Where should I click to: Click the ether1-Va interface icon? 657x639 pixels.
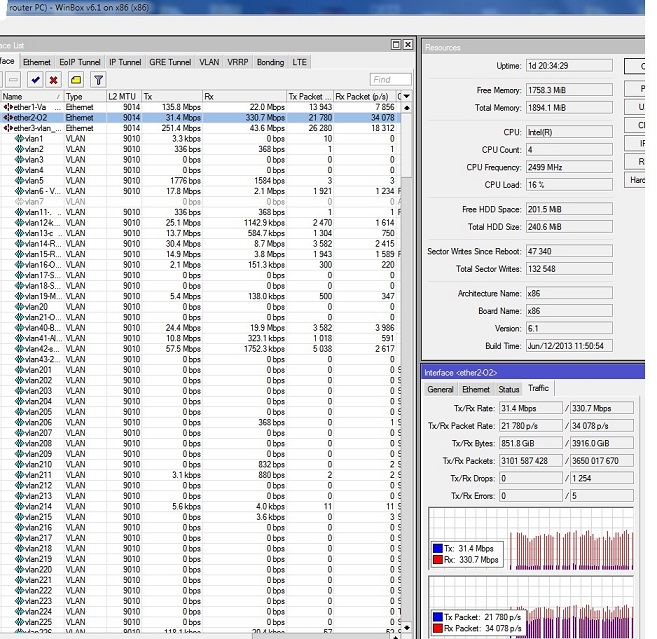tap(8, 107)
